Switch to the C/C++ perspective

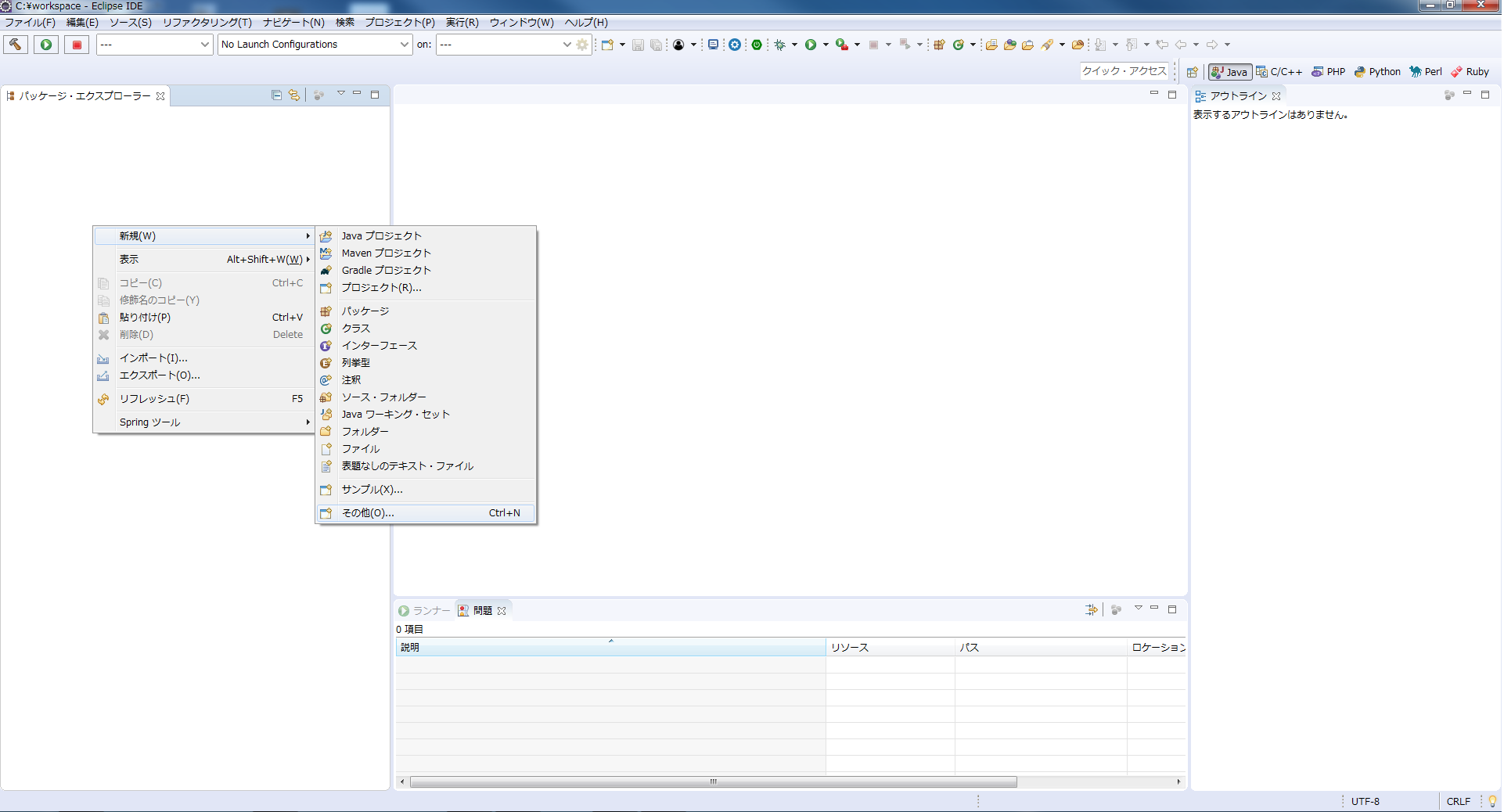(x=1279, y=72)
